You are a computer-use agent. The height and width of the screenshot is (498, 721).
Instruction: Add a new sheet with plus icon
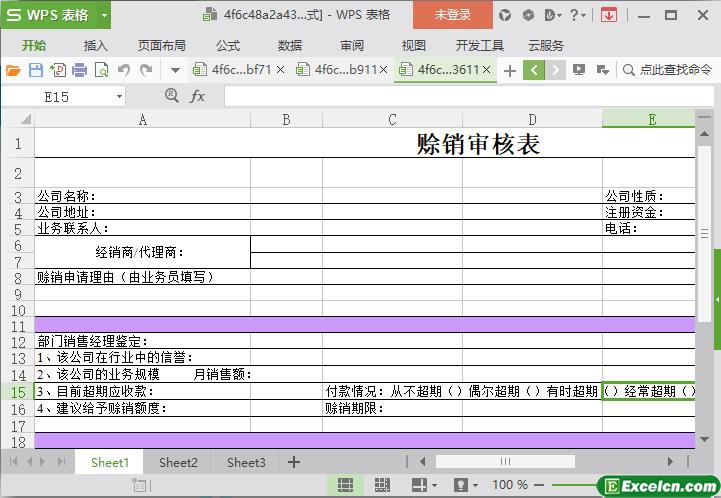pyautogui.click(x=294, y=462)
